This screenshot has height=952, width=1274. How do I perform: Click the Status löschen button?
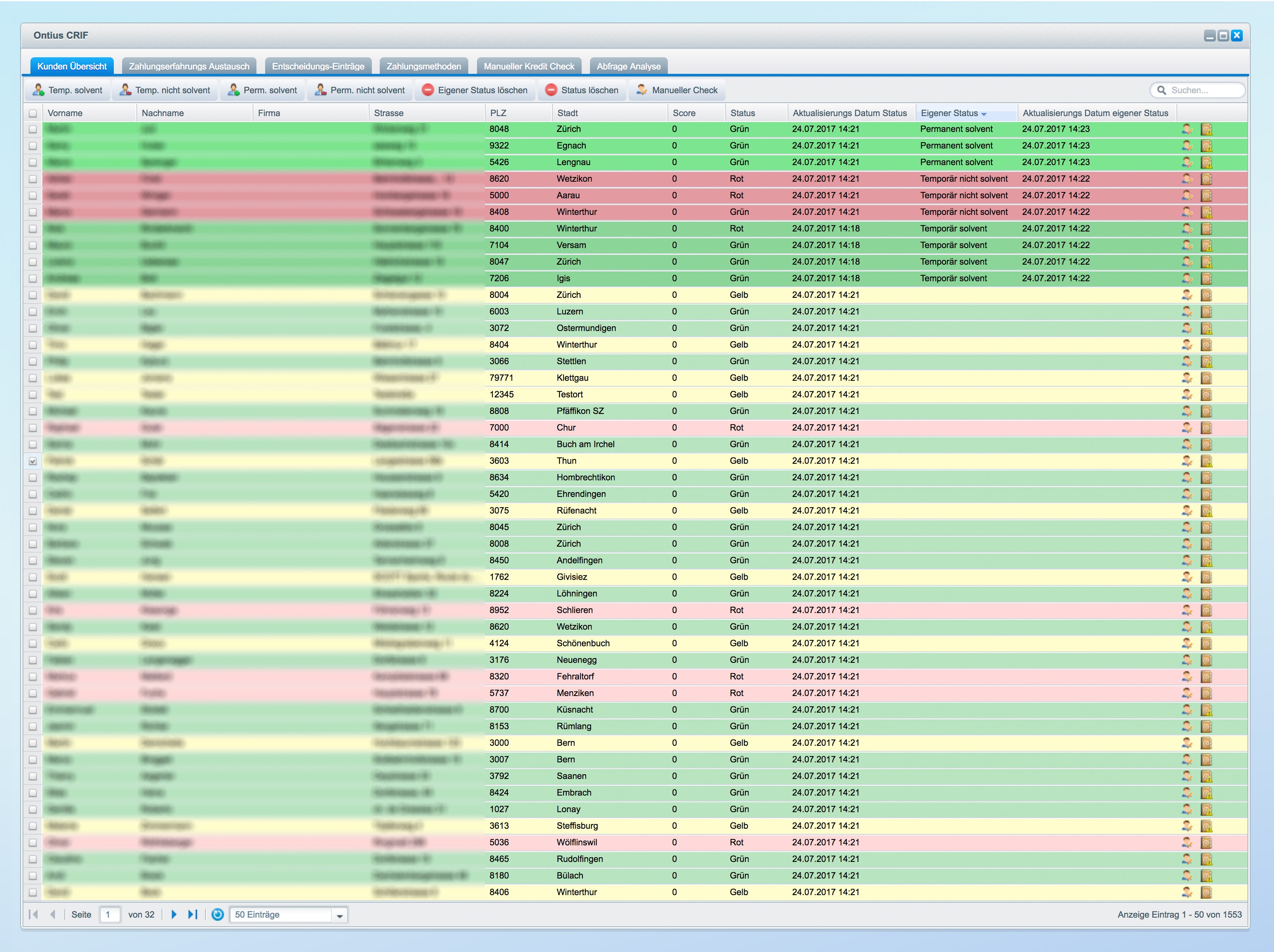[582, 90]
